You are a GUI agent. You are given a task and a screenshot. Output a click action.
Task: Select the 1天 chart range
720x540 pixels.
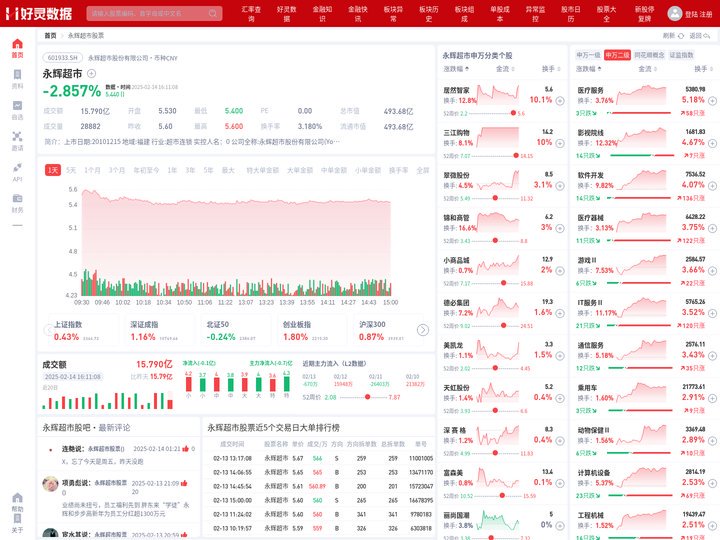click(53, 170)
